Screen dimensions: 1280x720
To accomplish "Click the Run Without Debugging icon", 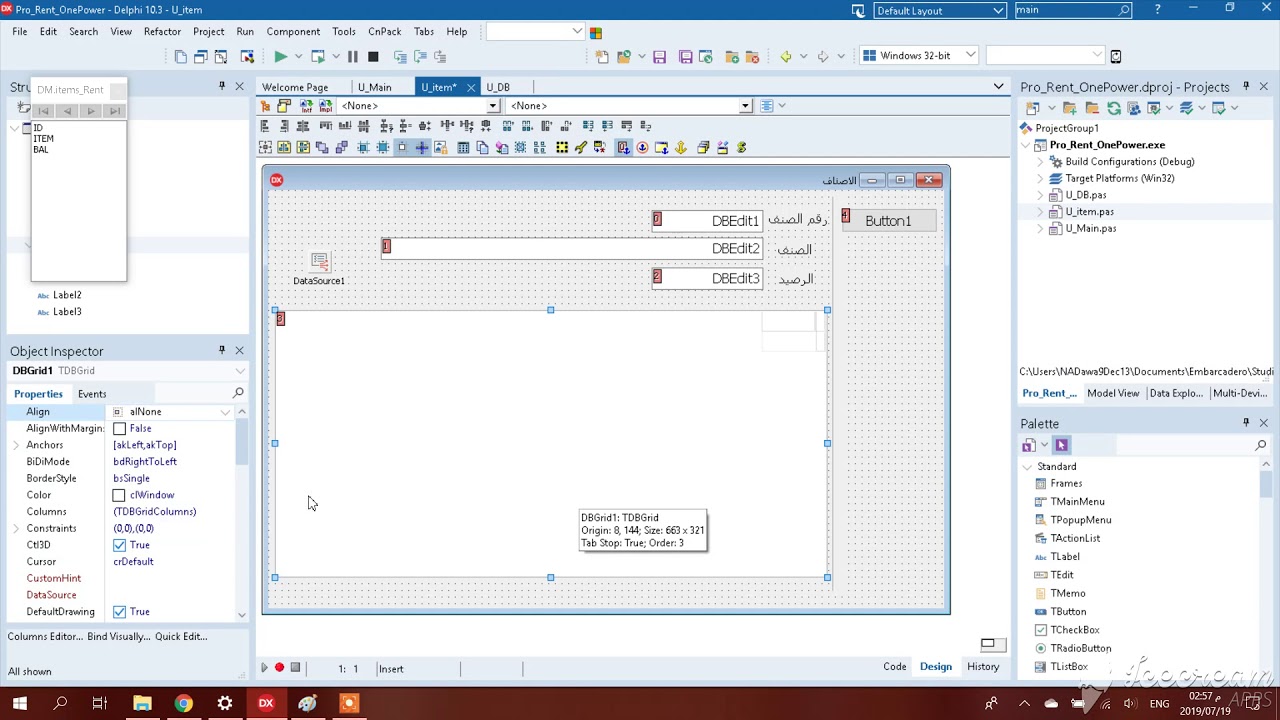I will (x=318, y=57).
